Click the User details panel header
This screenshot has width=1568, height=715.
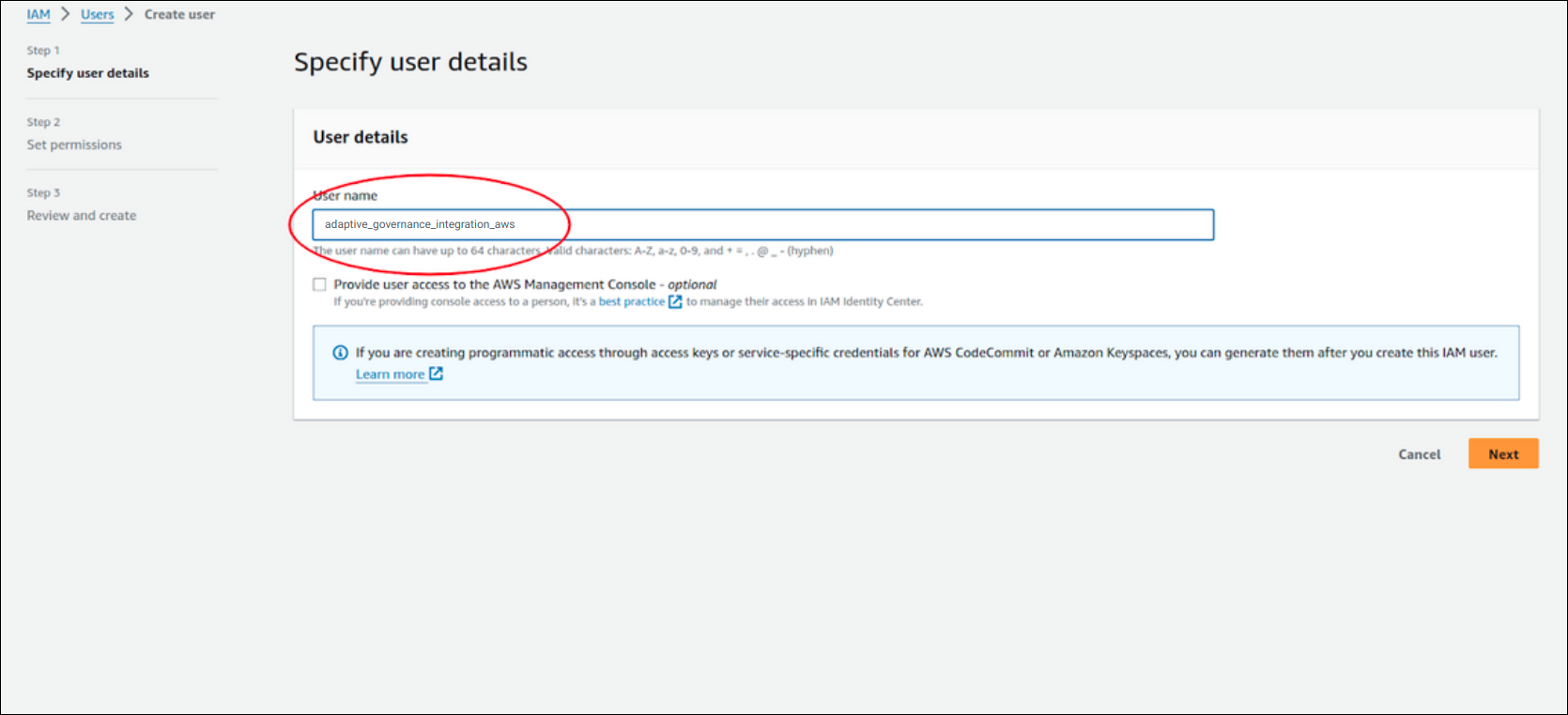(x=361, y=137)
